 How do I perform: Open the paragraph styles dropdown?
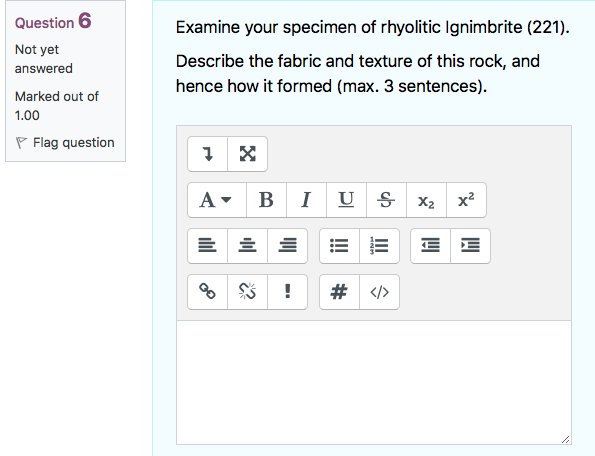217,200
